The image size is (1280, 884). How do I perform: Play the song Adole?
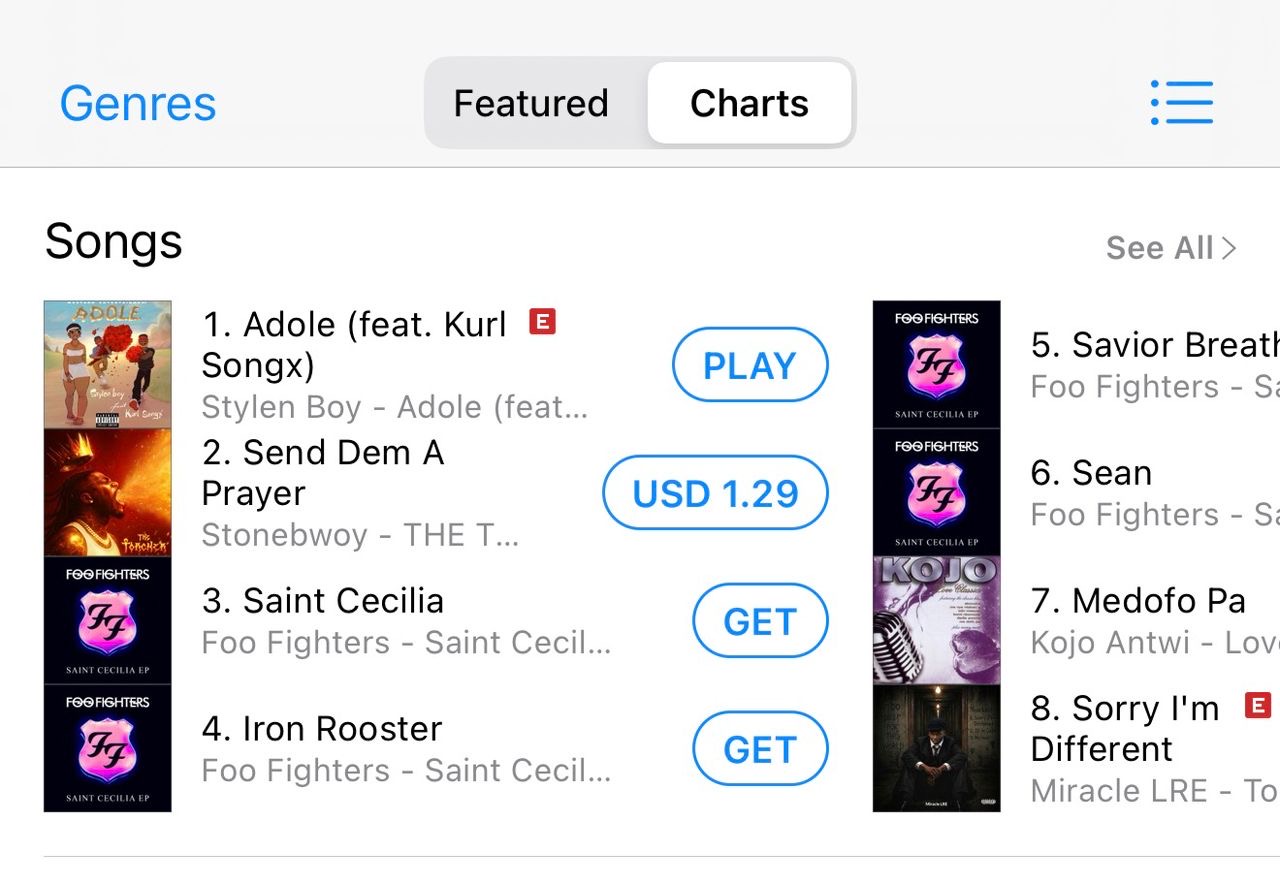tap(750, 365)
